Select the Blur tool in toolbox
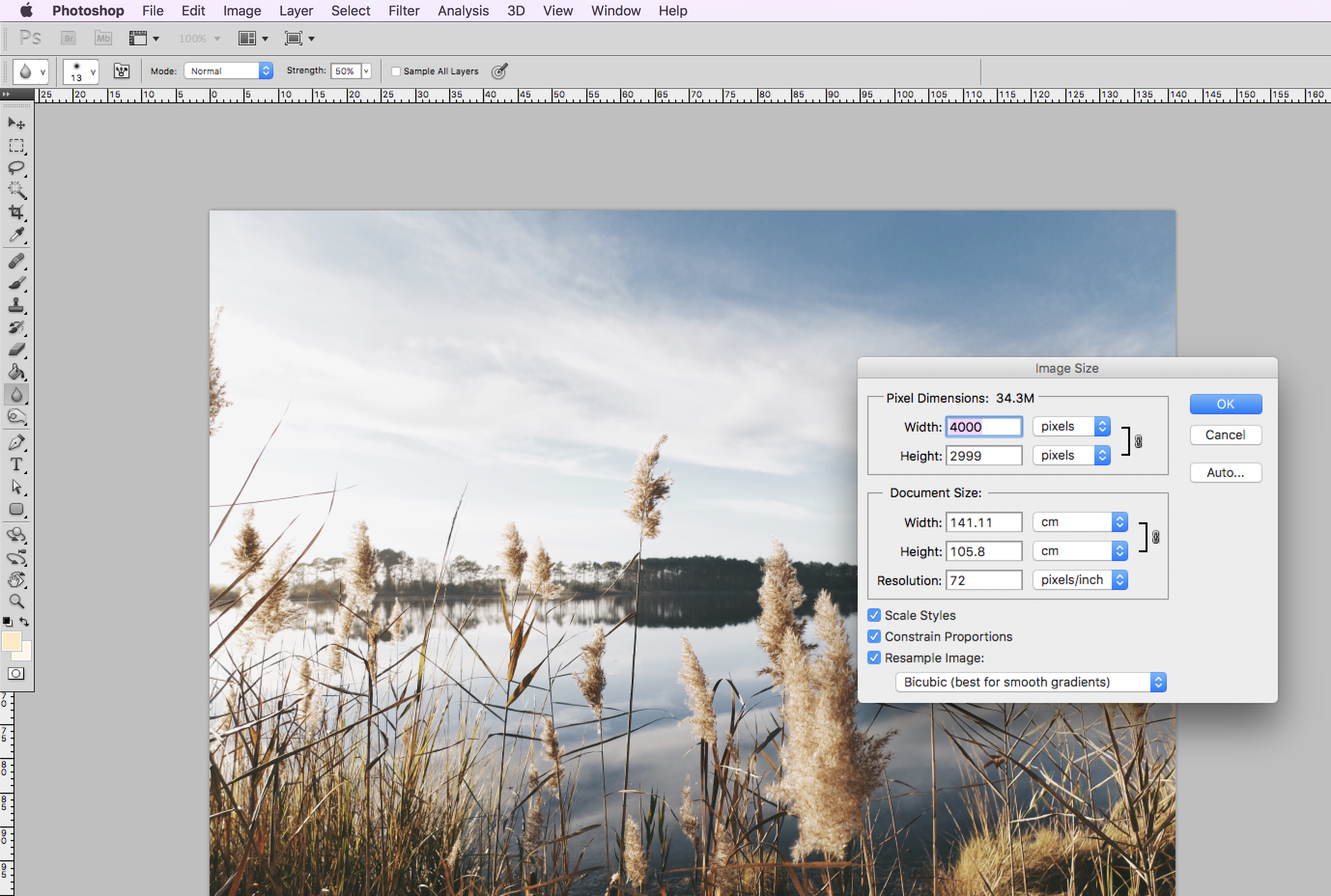The width and height of the screenshot is (1331, 896). tap(16, 394)
